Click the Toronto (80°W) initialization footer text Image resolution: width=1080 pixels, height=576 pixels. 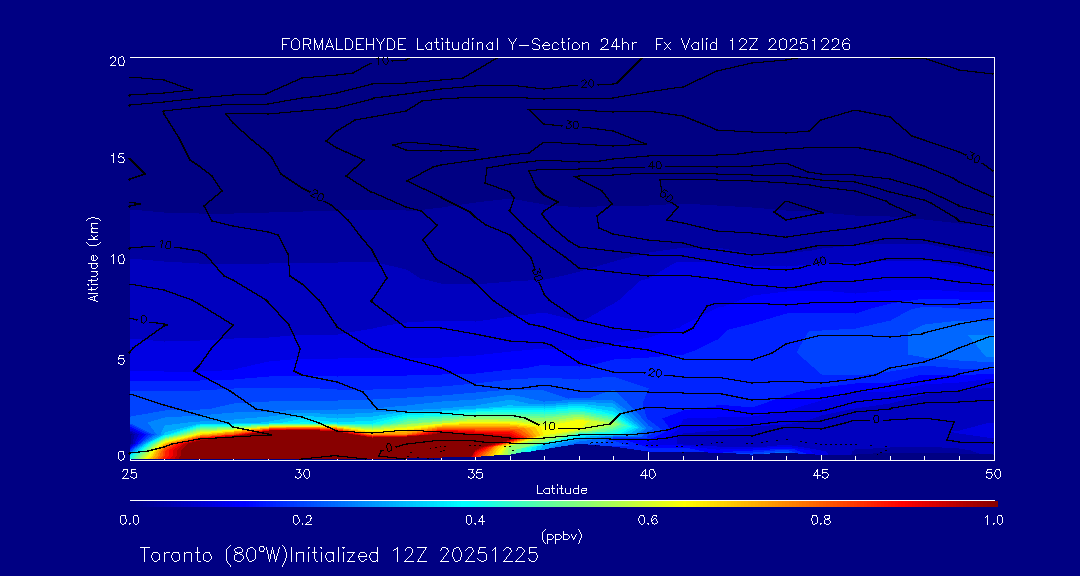339,555
